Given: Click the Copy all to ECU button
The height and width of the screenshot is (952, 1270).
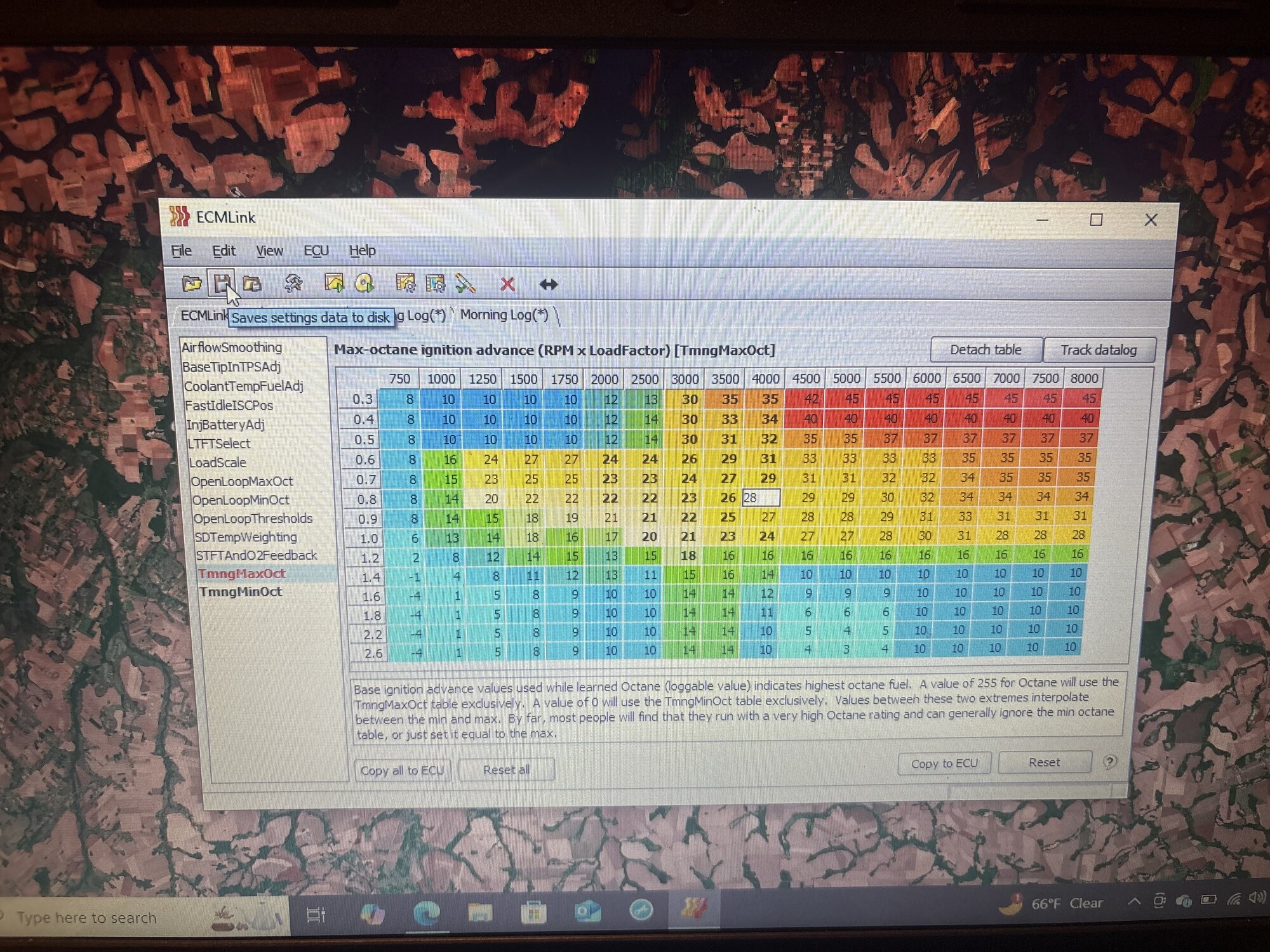Looking at the screenshot, I should (x=402, y=770).
